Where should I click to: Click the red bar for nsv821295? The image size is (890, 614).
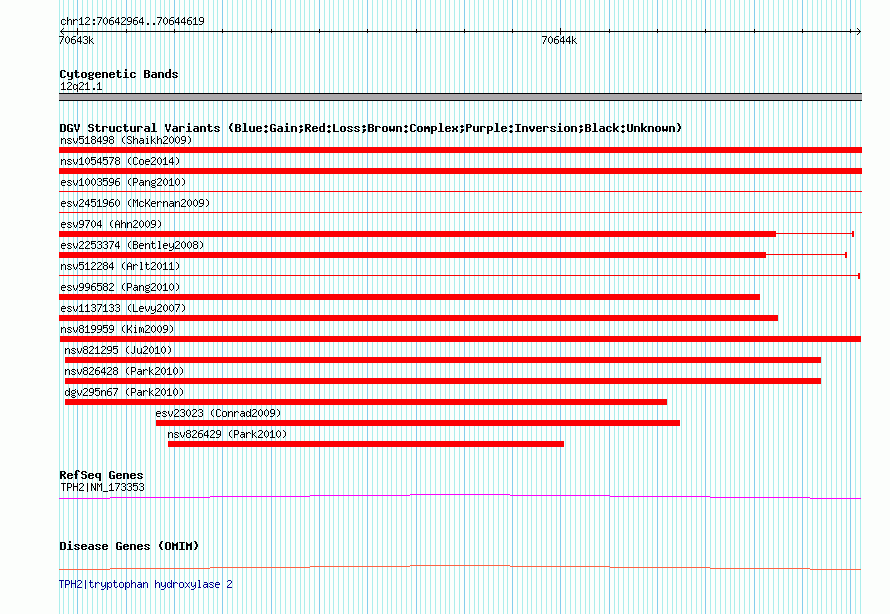click(x=443, y=360)
